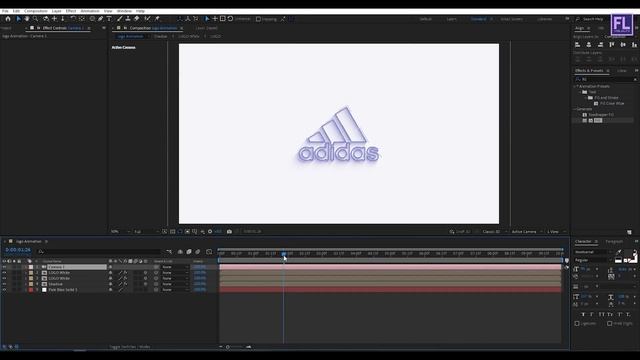Viewport: 640px width, 360px height.
Task: Select the Roto Brush tool
Action: click(147, 19)
